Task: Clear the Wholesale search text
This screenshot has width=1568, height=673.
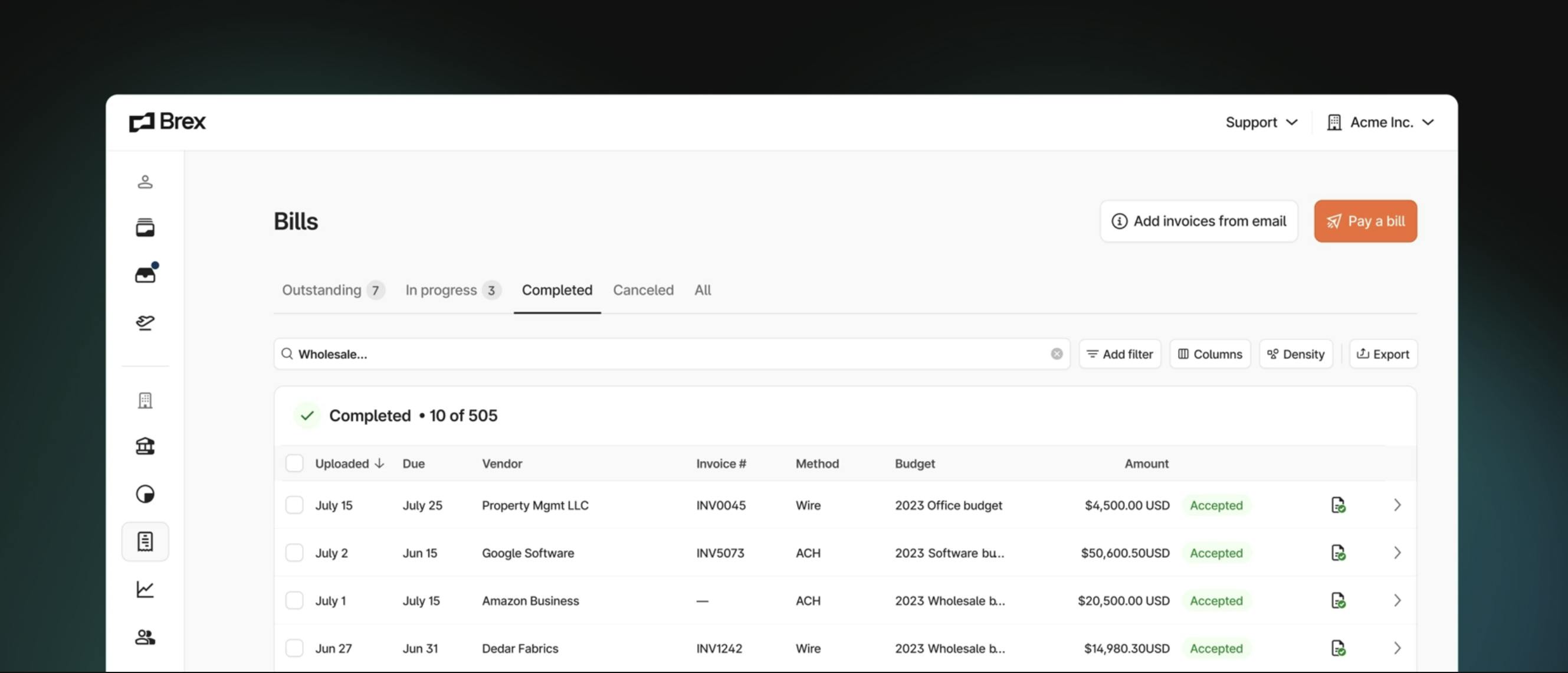Action: (1056, 354)
